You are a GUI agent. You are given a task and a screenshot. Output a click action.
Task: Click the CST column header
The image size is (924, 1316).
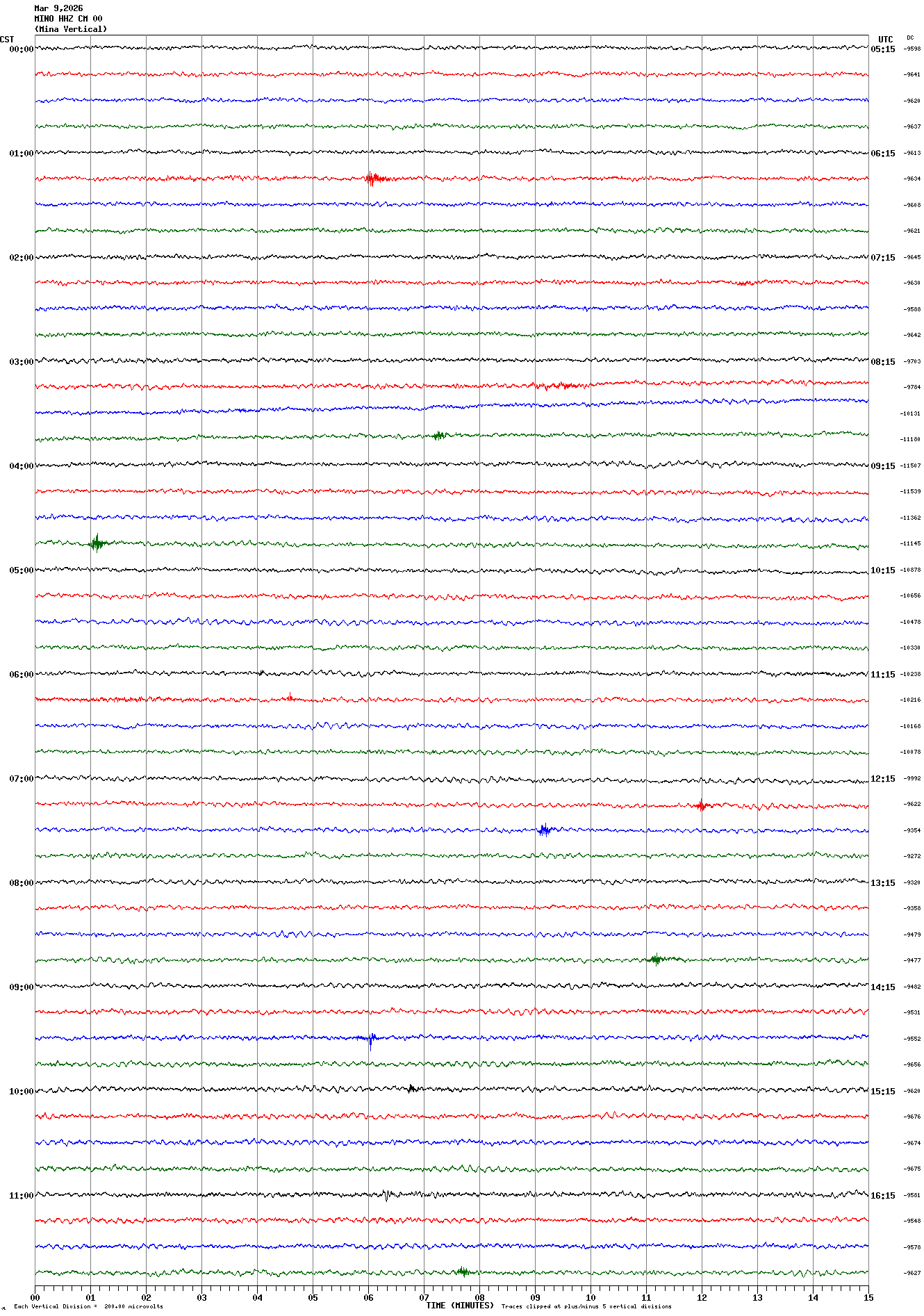[x=7, y=40]
